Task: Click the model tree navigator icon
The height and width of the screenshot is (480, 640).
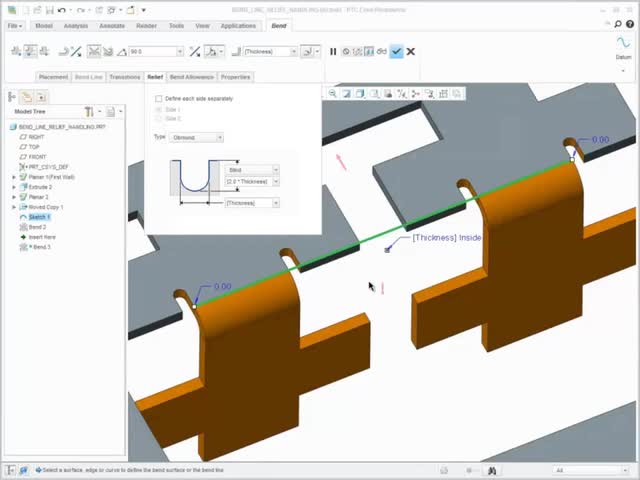Action: point(12,97)
